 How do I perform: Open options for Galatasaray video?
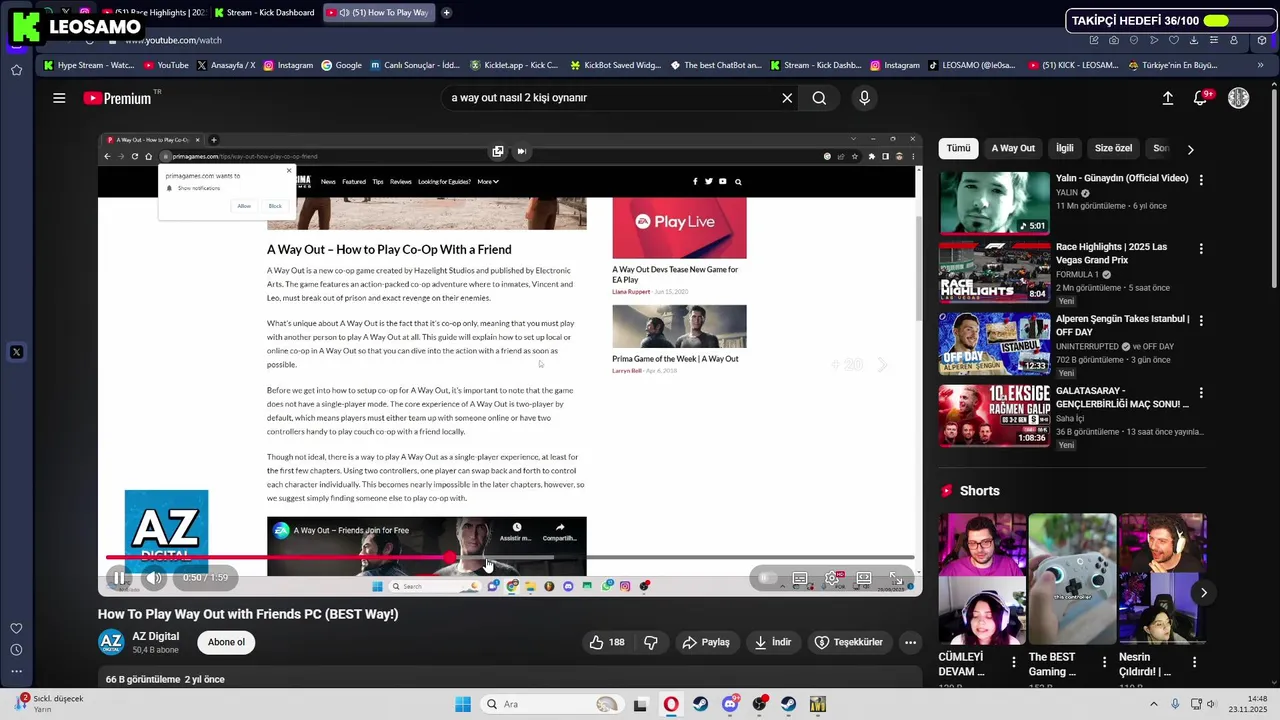click(x=1201, y=393)
